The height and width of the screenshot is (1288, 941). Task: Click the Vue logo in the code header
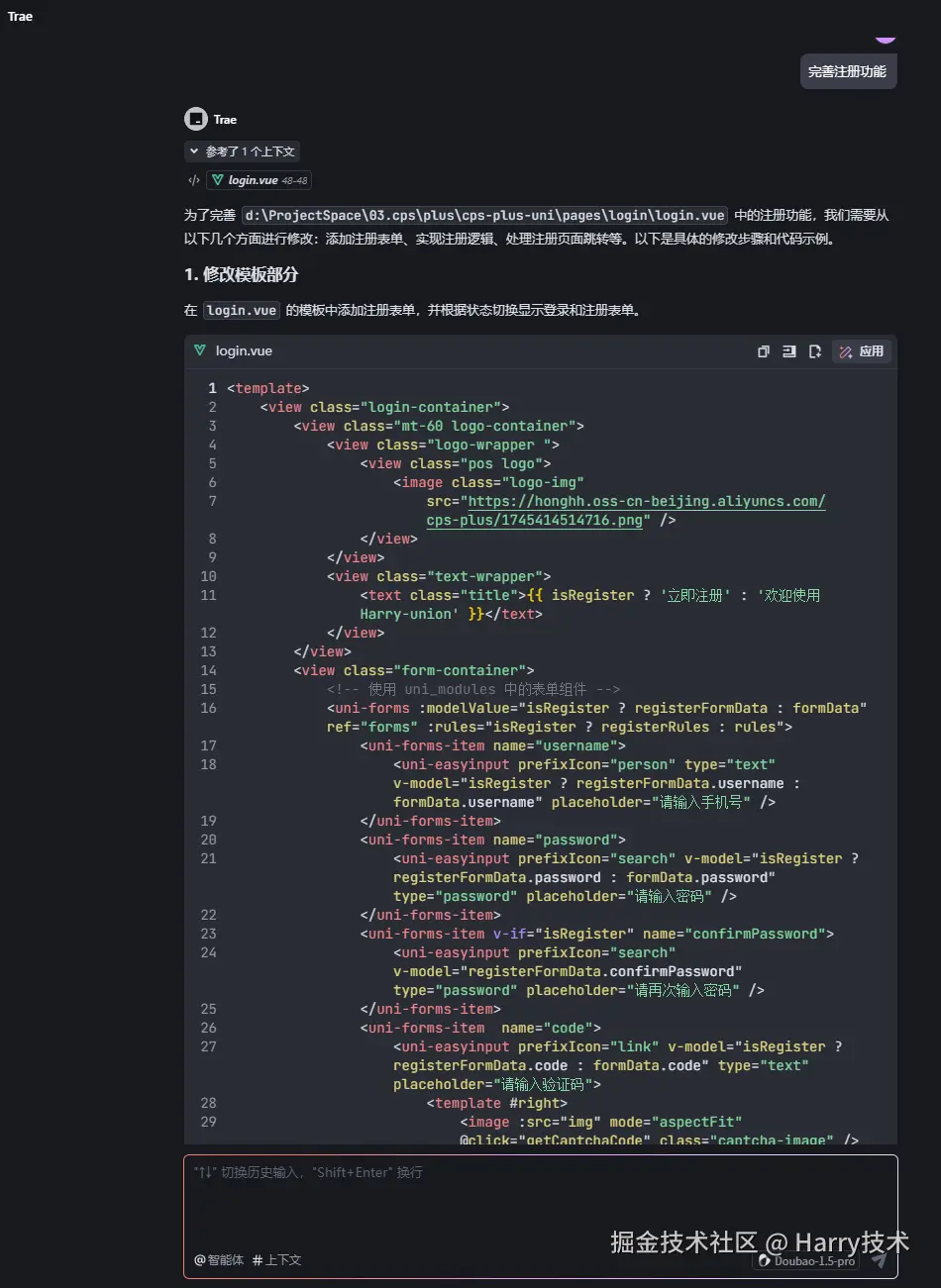pos(200,350)
